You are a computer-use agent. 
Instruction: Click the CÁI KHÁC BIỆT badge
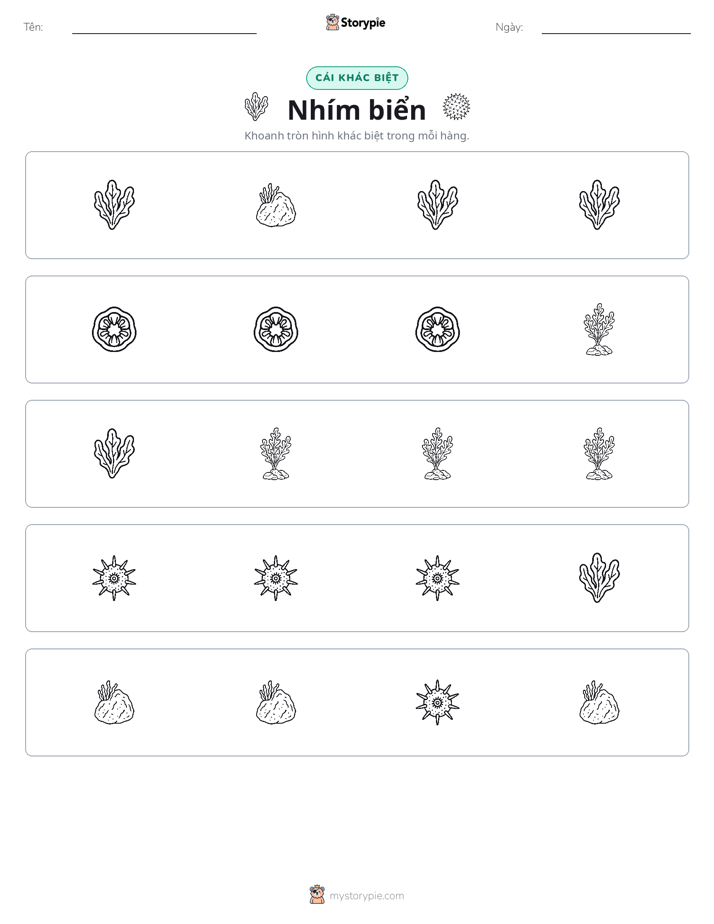[357, 78]
